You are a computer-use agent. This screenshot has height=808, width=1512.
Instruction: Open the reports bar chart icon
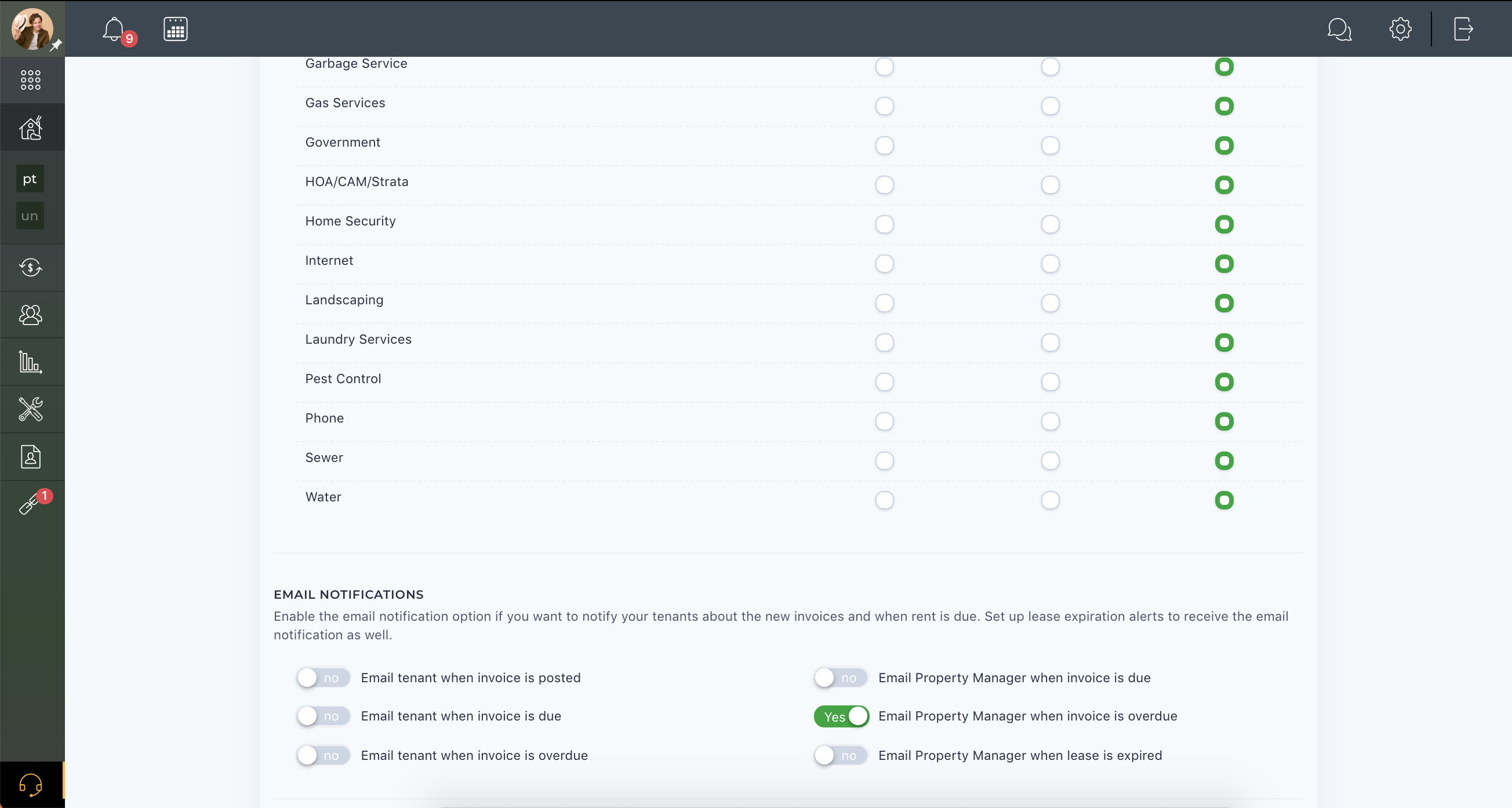31,362
